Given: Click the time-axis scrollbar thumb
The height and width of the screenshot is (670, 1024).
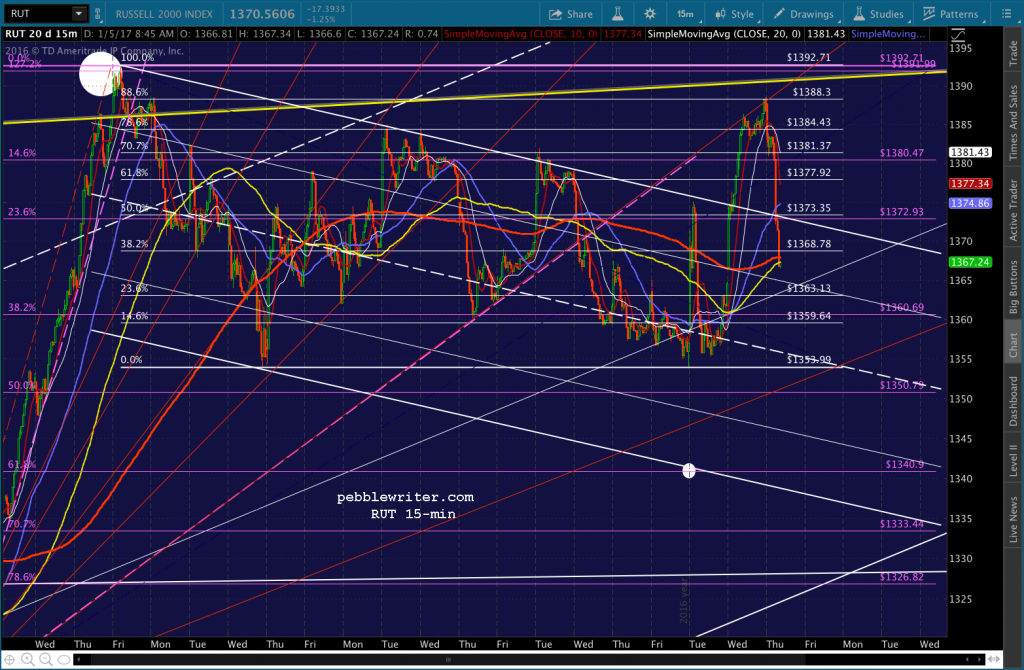Looking at the screenshot, I should coord(448,660).
